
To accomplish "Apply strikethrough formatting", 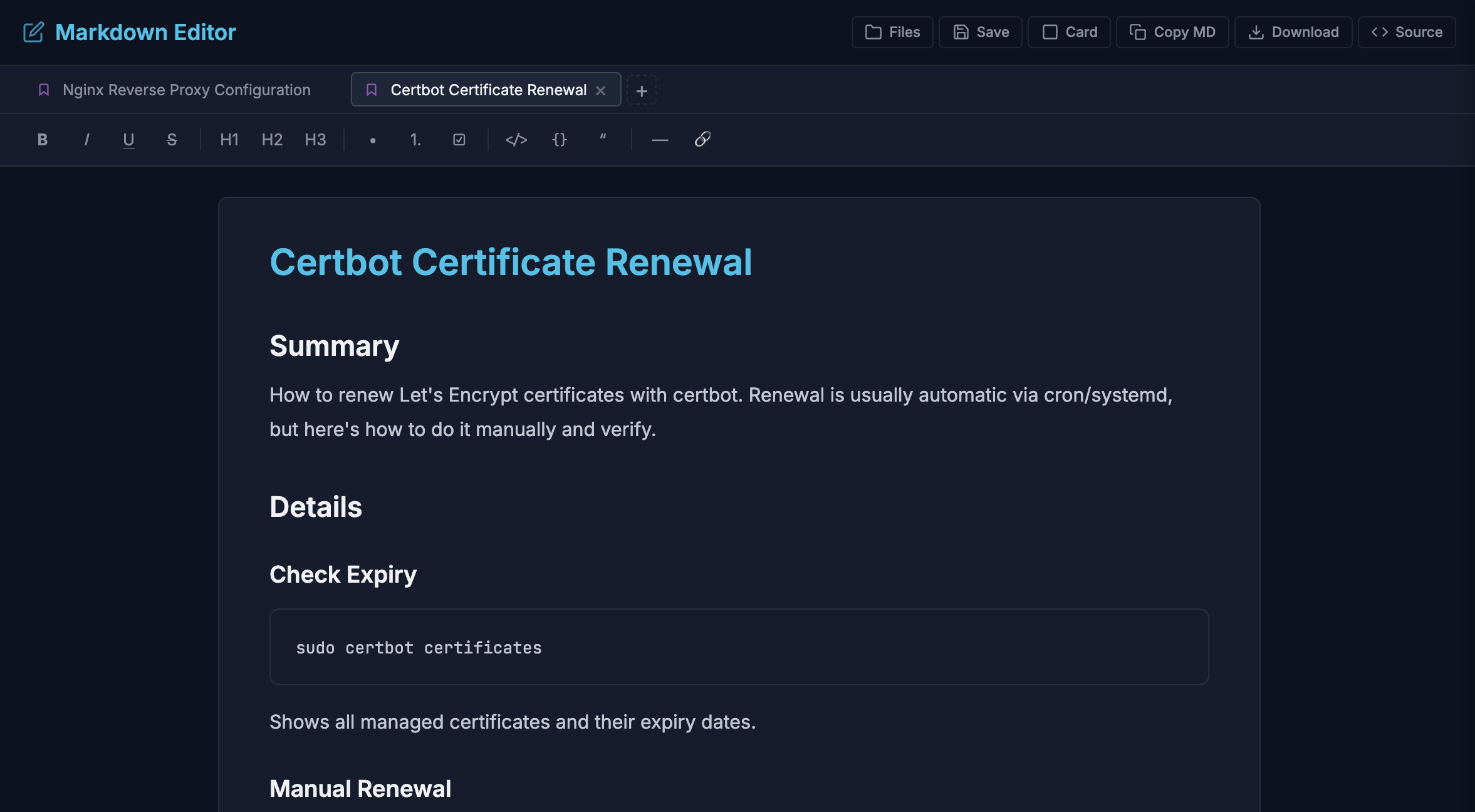I will click(x=172, y=140).
